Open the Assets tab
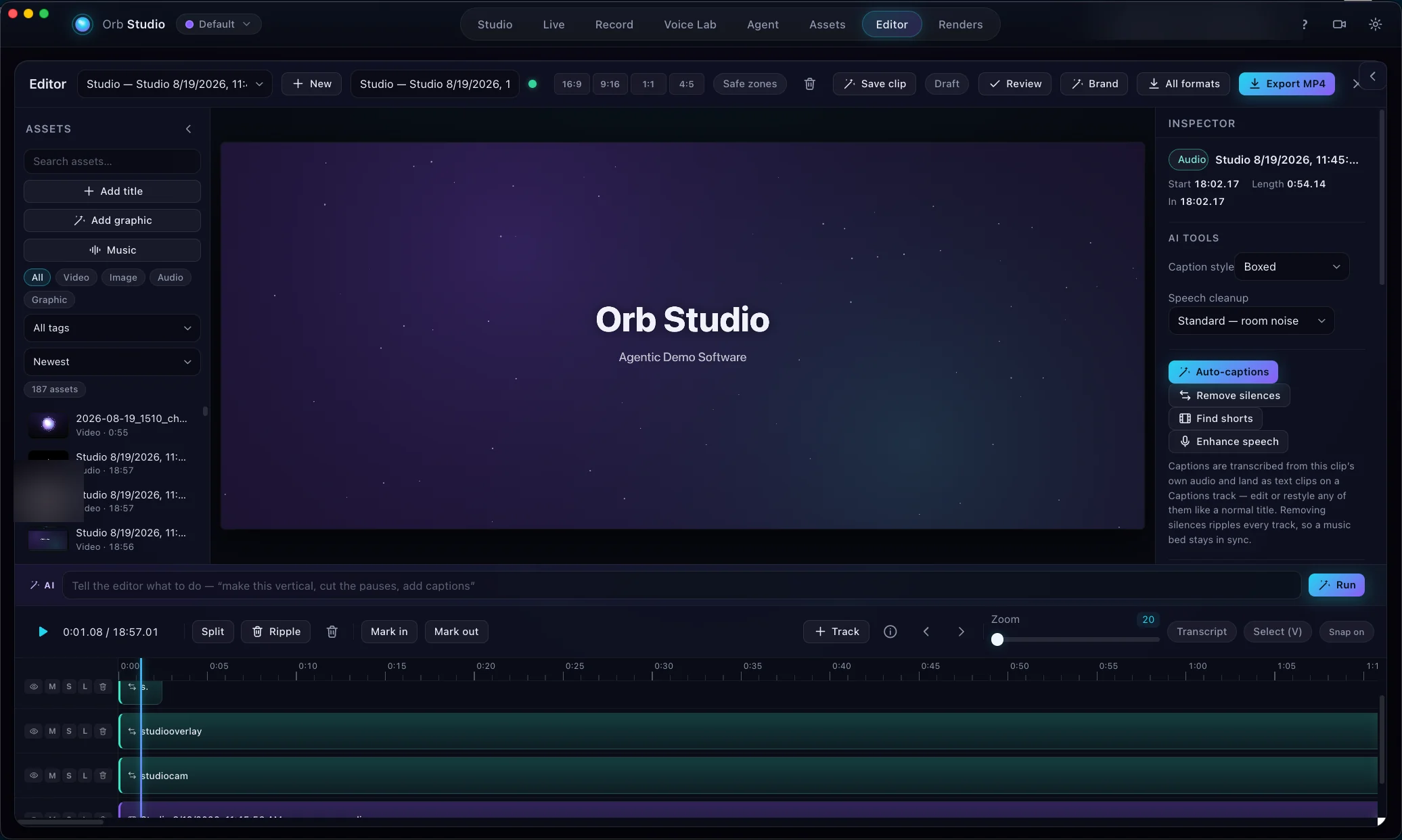Image resolution: width=1402 pixels, height=840 pixels. coord(827,24)
